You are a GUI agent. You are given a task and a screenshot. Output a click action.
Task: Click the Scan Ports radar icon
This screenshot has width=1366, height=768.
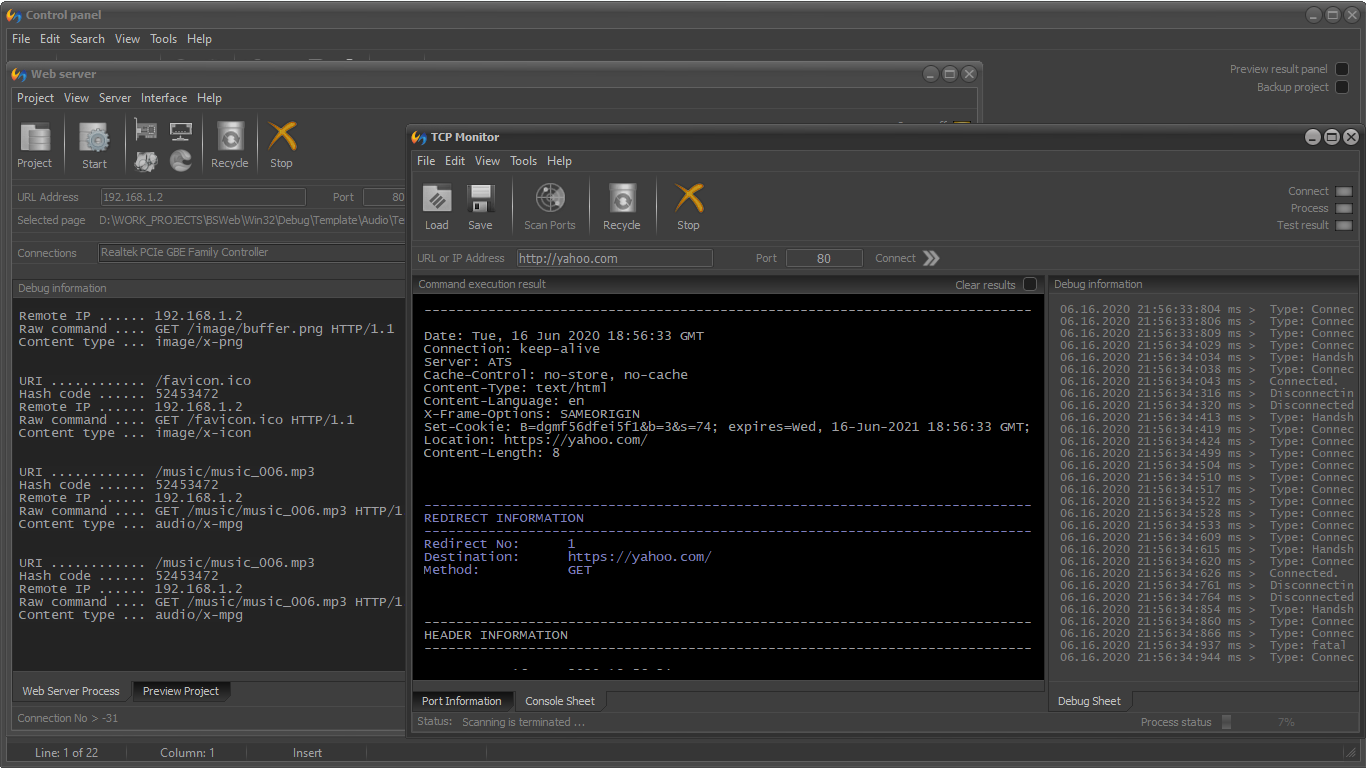[x=550, y=200]
